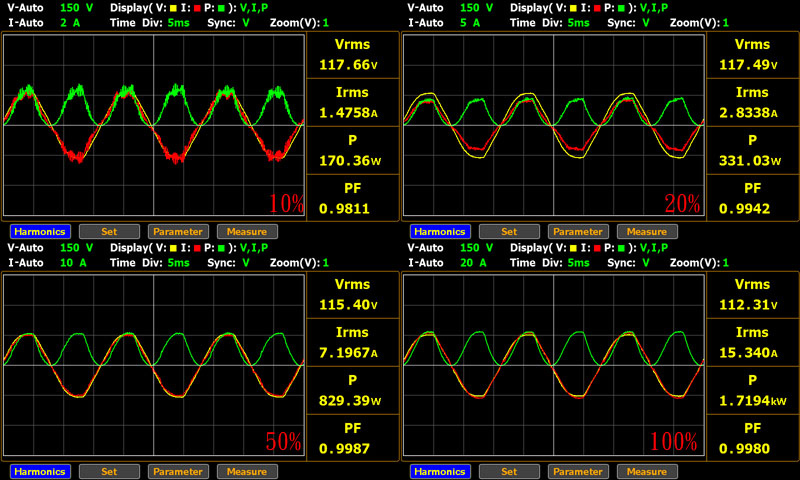
Task: Click the waveform plot in the 10 A panel
Action: (154, 365)
